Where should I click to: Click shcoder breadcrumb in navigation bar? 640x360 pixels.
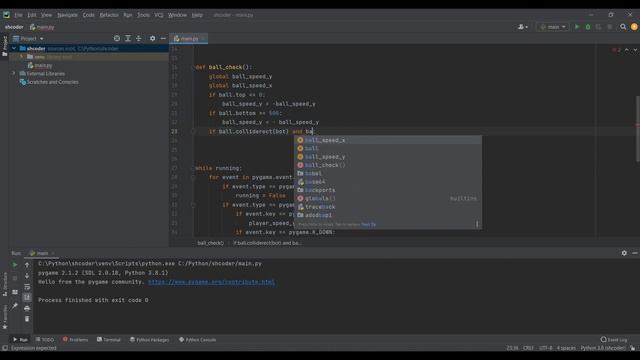[14, 27]
